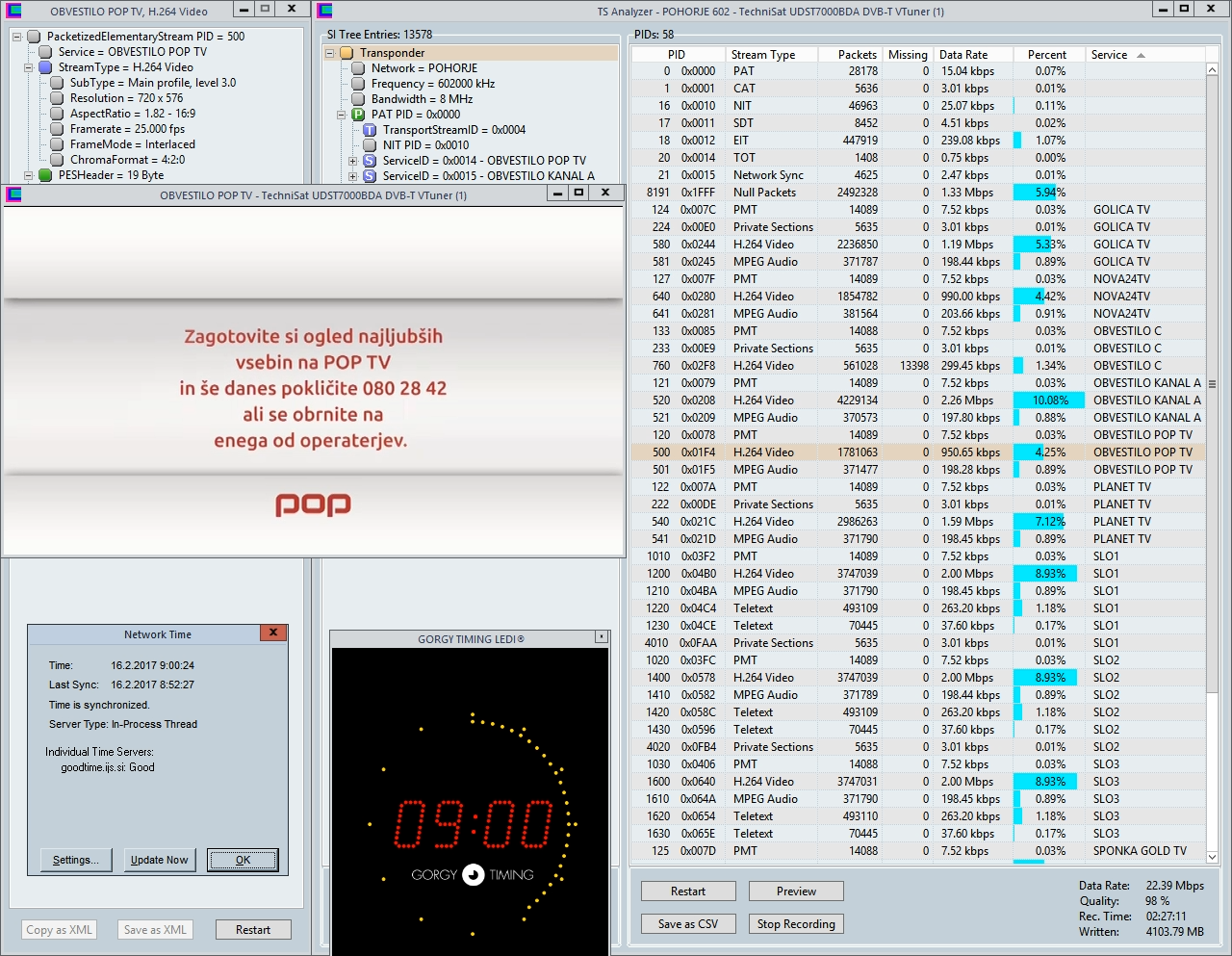Click the PAT PID green node icon
The width and height of the screenshot is (1232, 956).
358,115
